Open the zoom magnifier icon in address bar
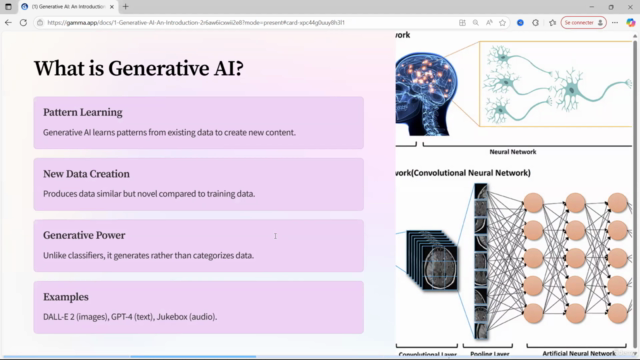 [476, 22]
